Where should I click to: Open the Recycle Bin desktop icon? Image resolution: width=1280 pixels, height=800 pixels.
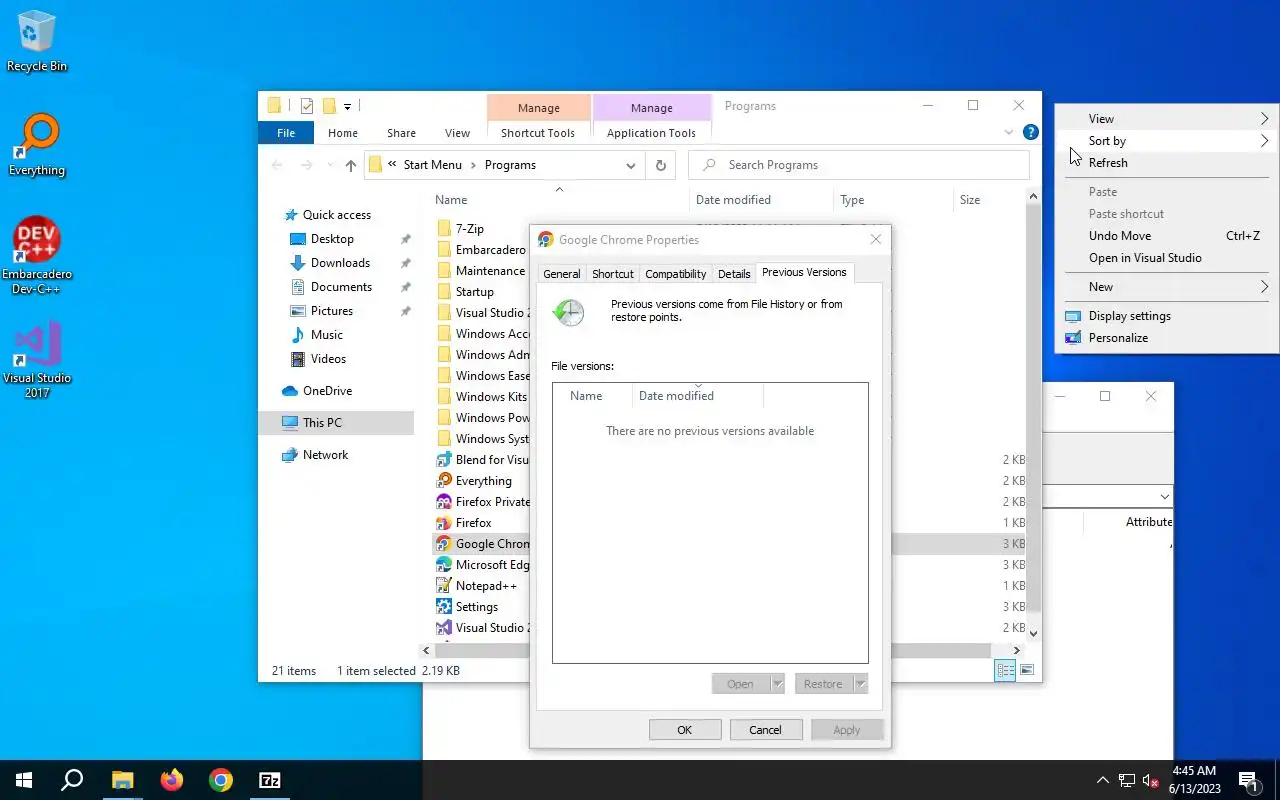[37, 41]
